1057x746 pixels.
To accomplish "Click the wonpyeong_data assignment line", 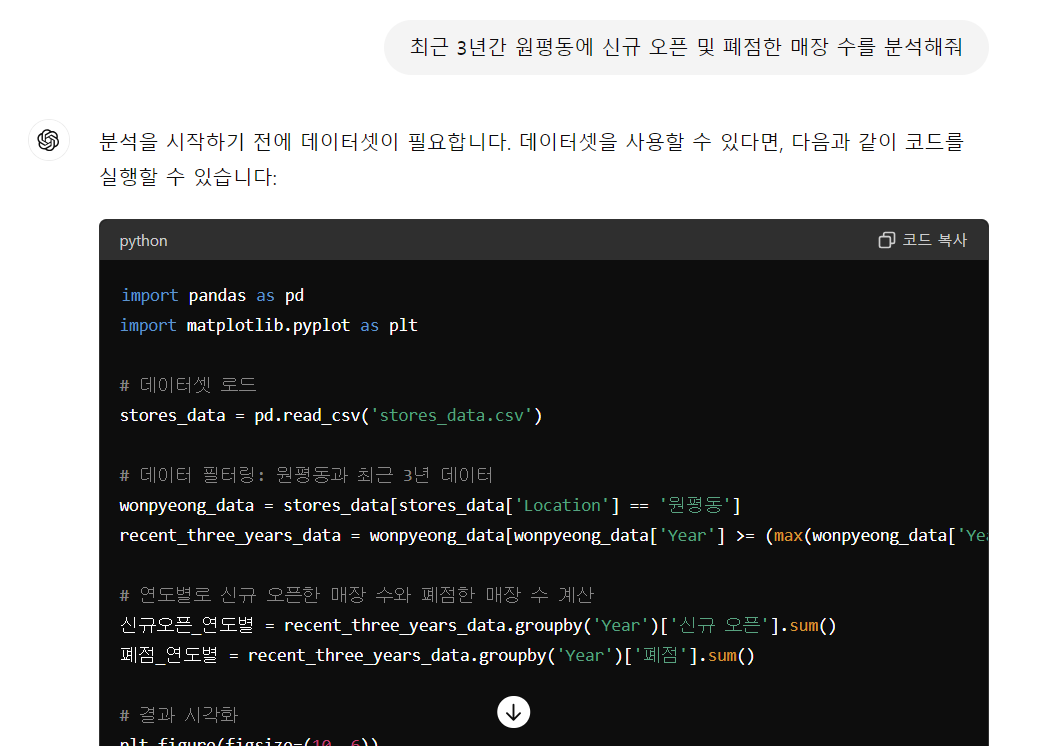I will click(x=430, y=505).
